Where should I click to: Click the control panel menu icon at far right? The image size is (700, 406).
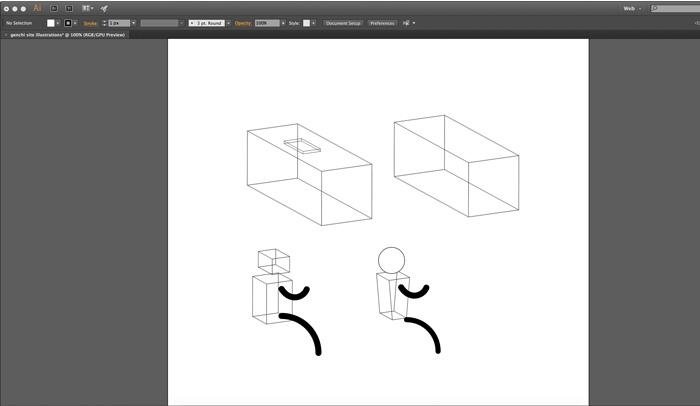tap(697, 23)
